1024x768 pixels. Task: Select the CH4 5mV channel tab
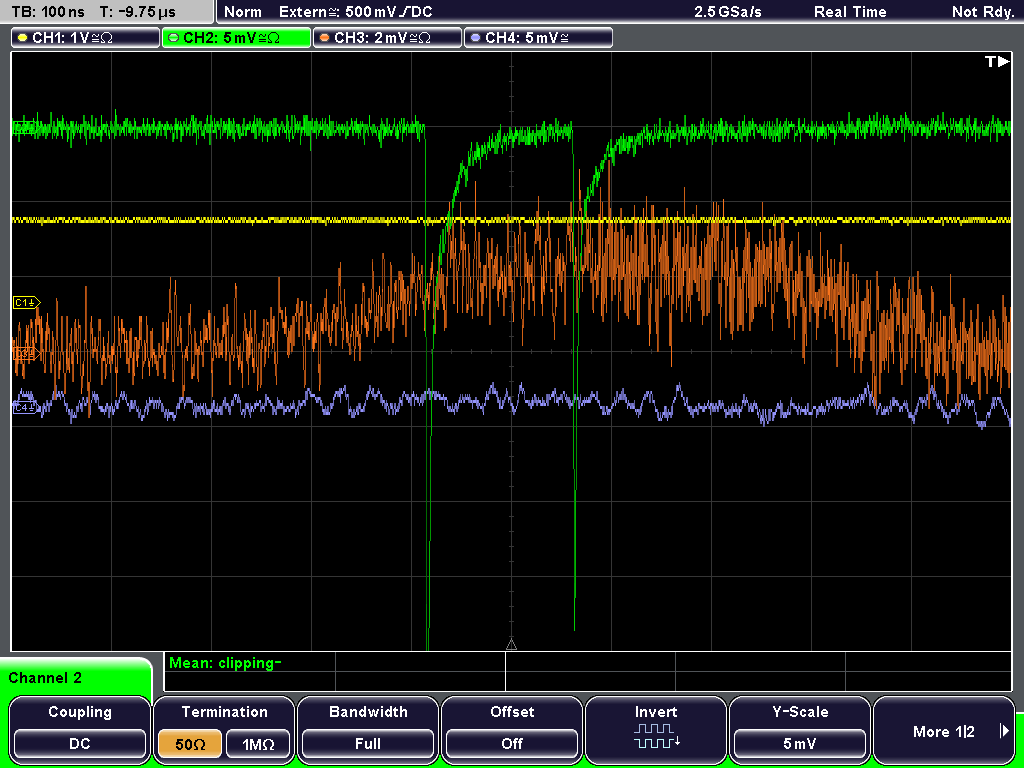click(x=538, y=38)
